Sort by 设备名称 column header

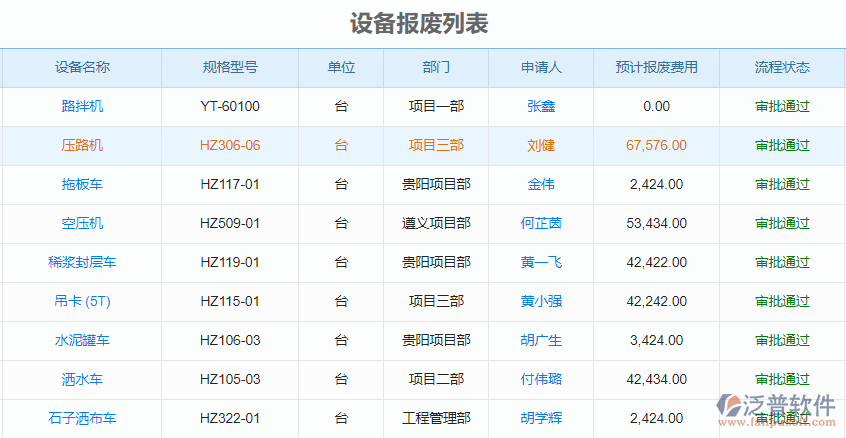[82, 68]
